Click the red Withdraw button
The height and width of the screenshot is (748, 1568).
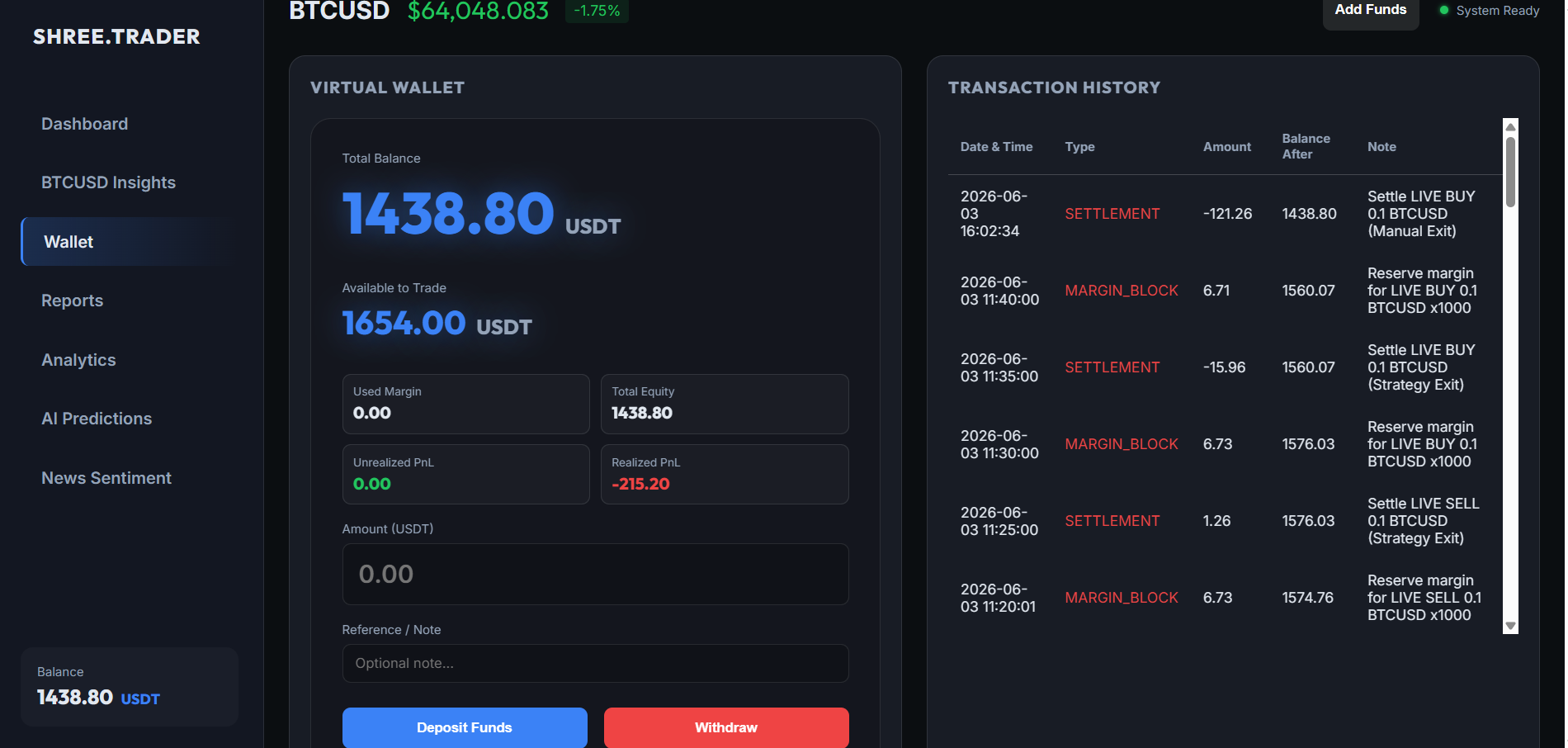(726, 727)
